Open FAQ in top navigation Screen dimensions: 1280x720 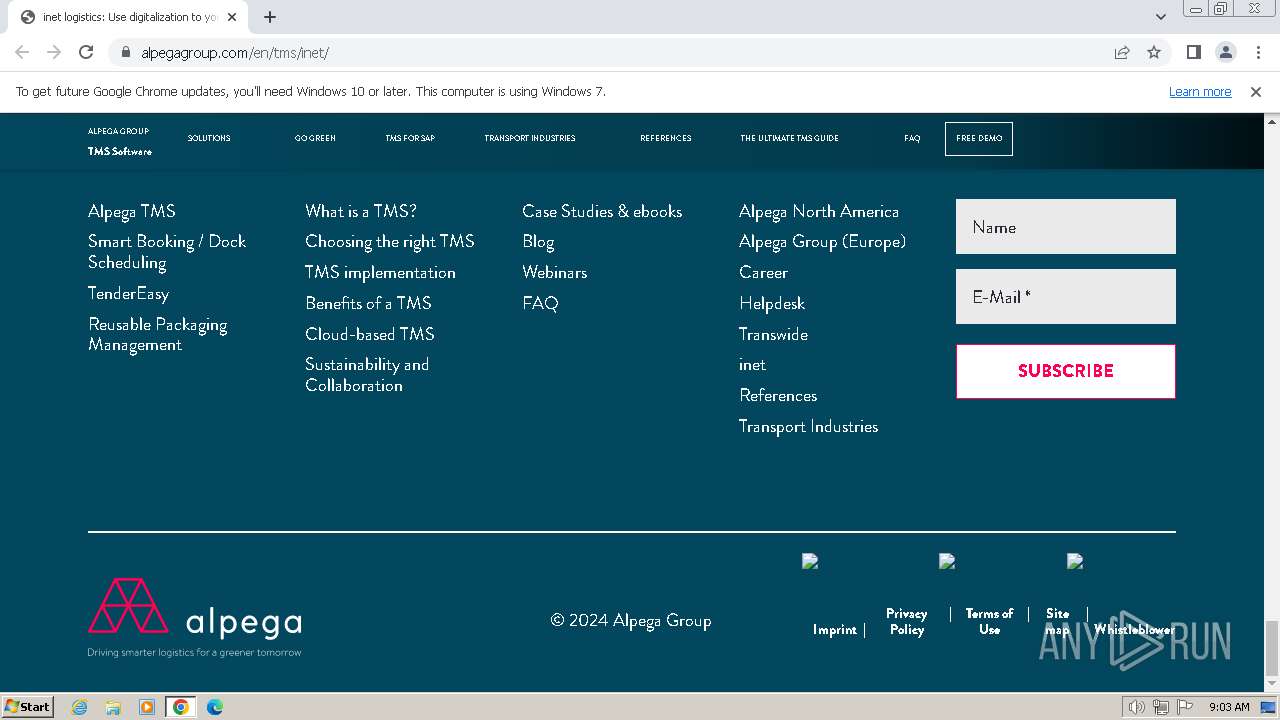tap(912, 138)
